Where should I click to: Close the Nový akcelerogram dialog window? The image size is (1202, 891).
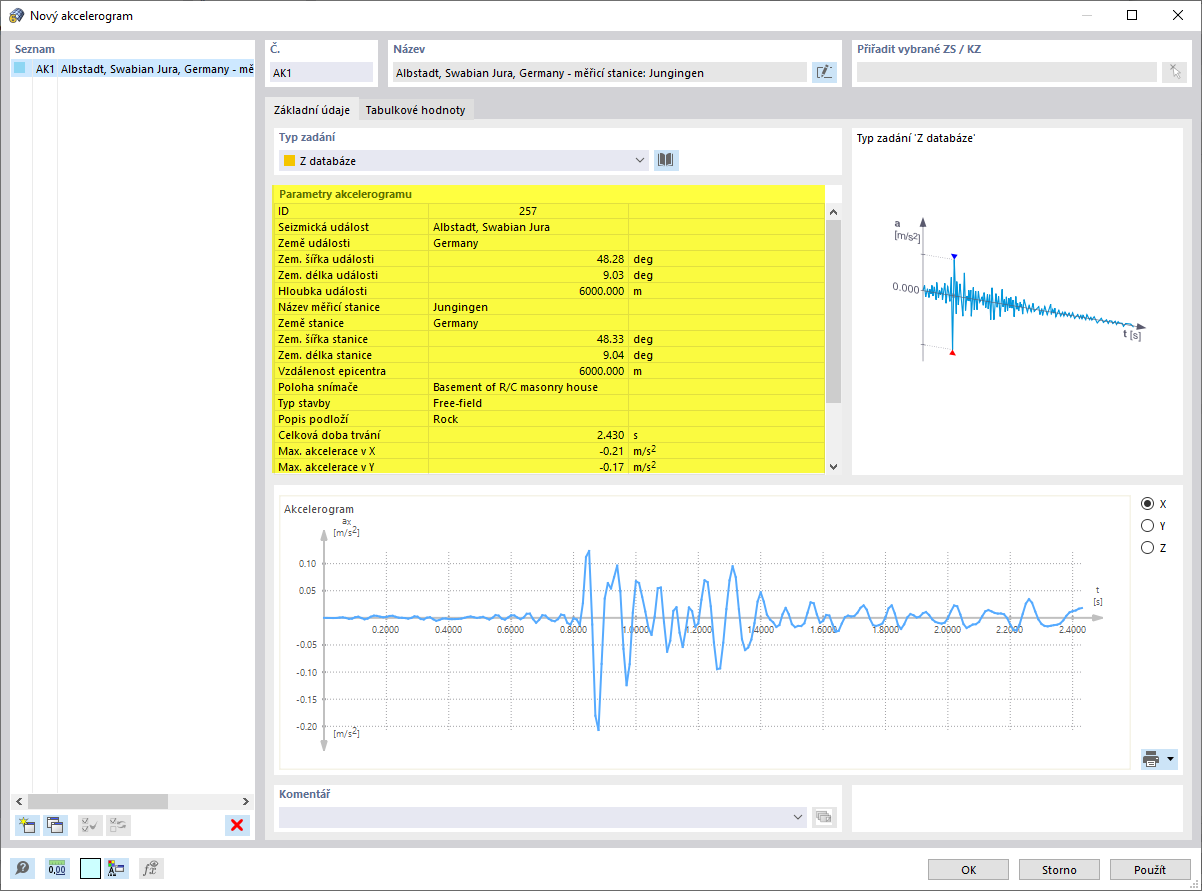pyautogui.click(x=1177, y=15)
